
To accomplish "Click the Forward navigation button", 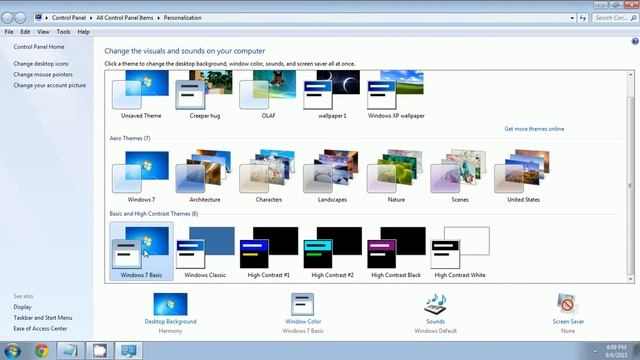I will point(20,18).
